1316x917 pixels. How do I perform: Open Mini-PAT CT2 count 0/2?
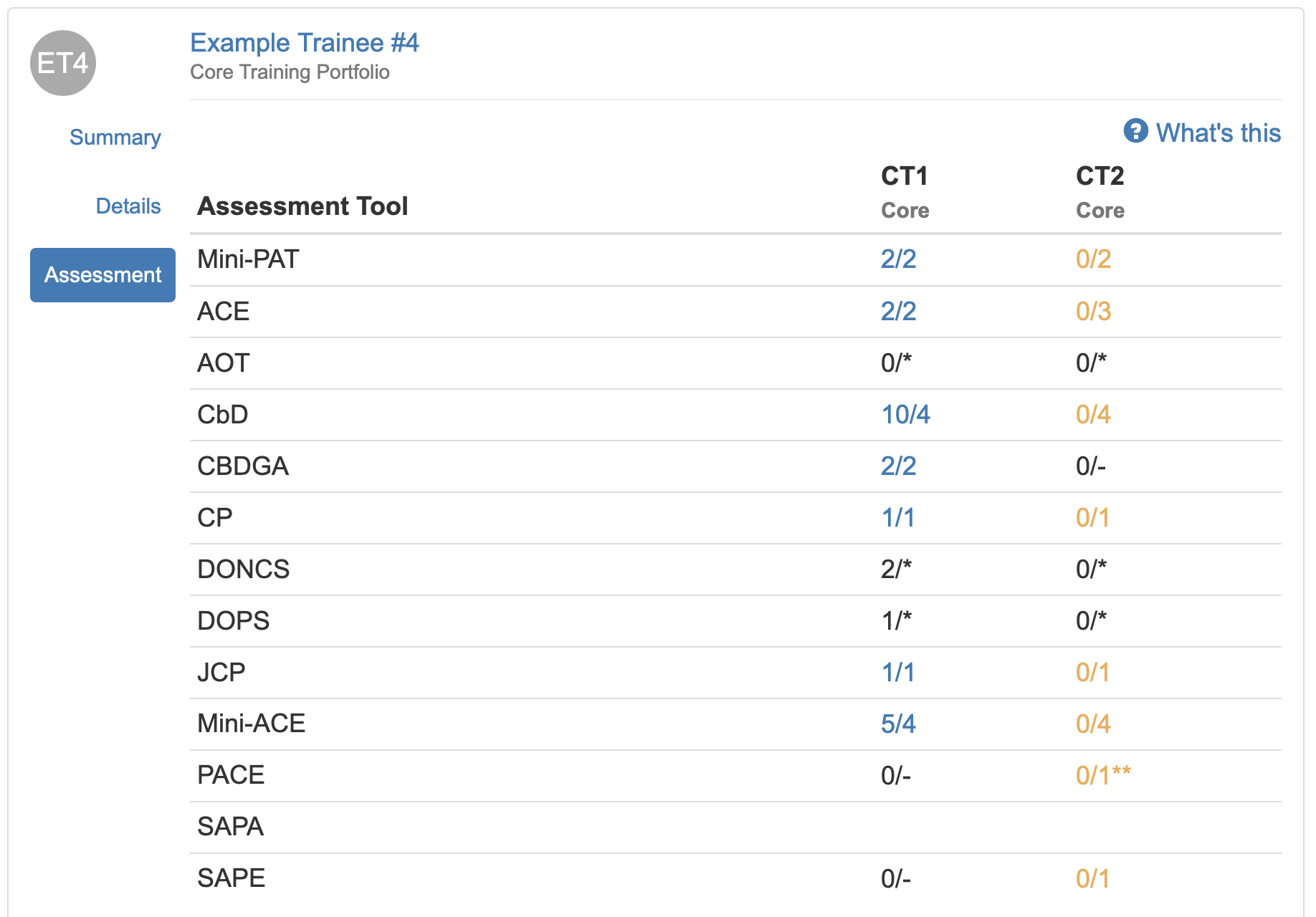1093,259
